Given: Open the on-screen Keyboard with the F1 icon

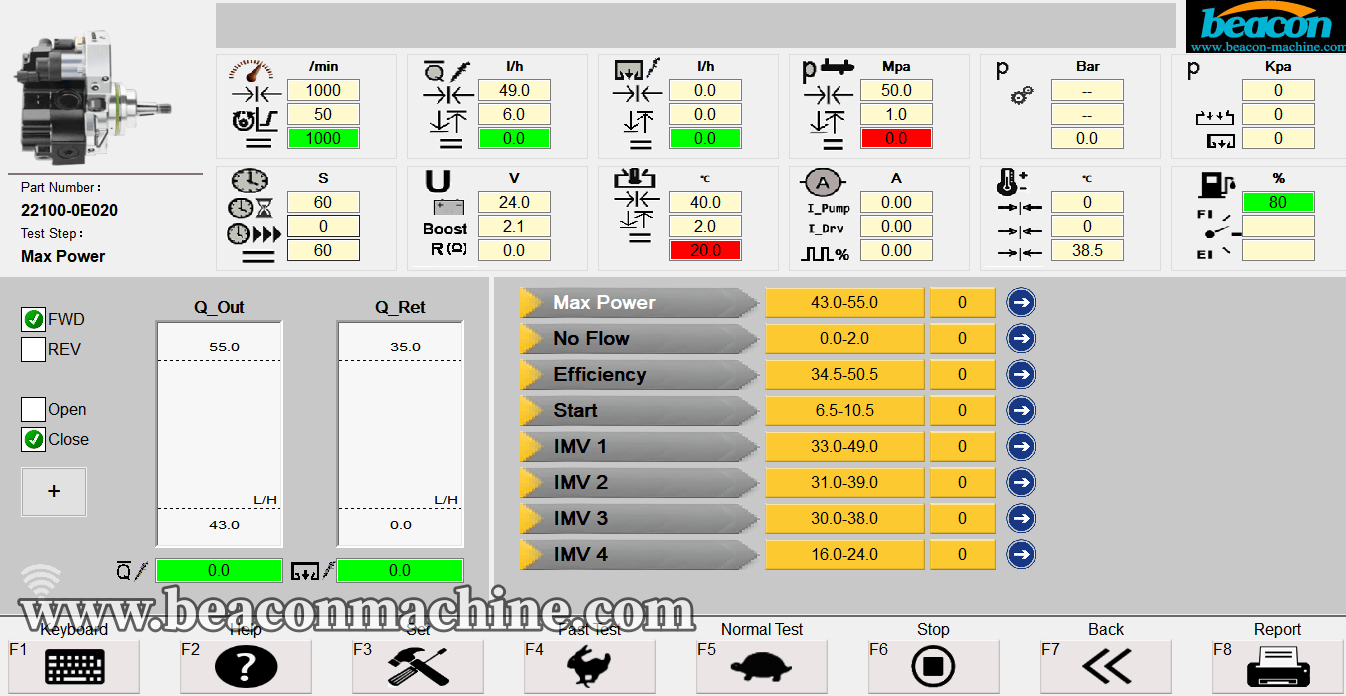Looking at the screenshot, I should [75, 665].
